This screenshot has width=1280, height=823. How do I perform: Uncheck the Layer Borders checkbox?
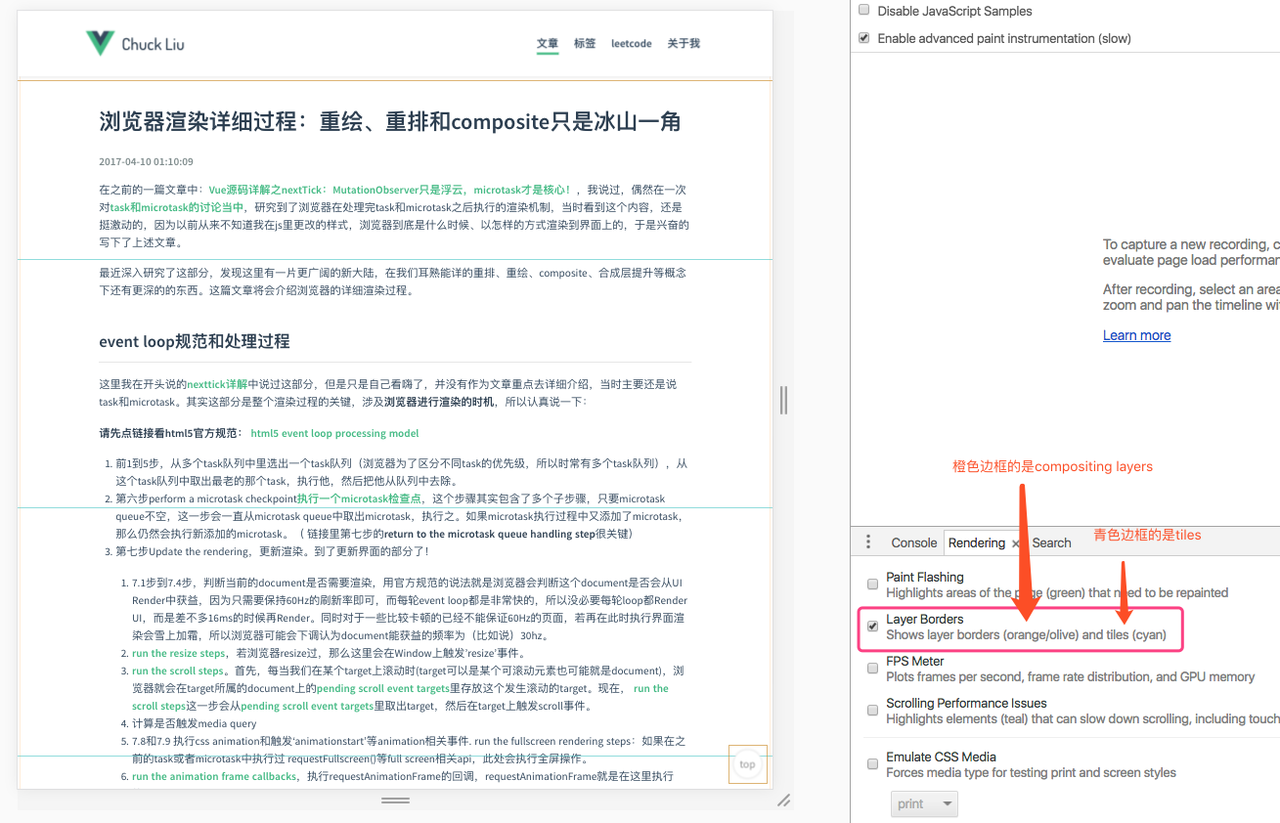[x=873, y=626]
